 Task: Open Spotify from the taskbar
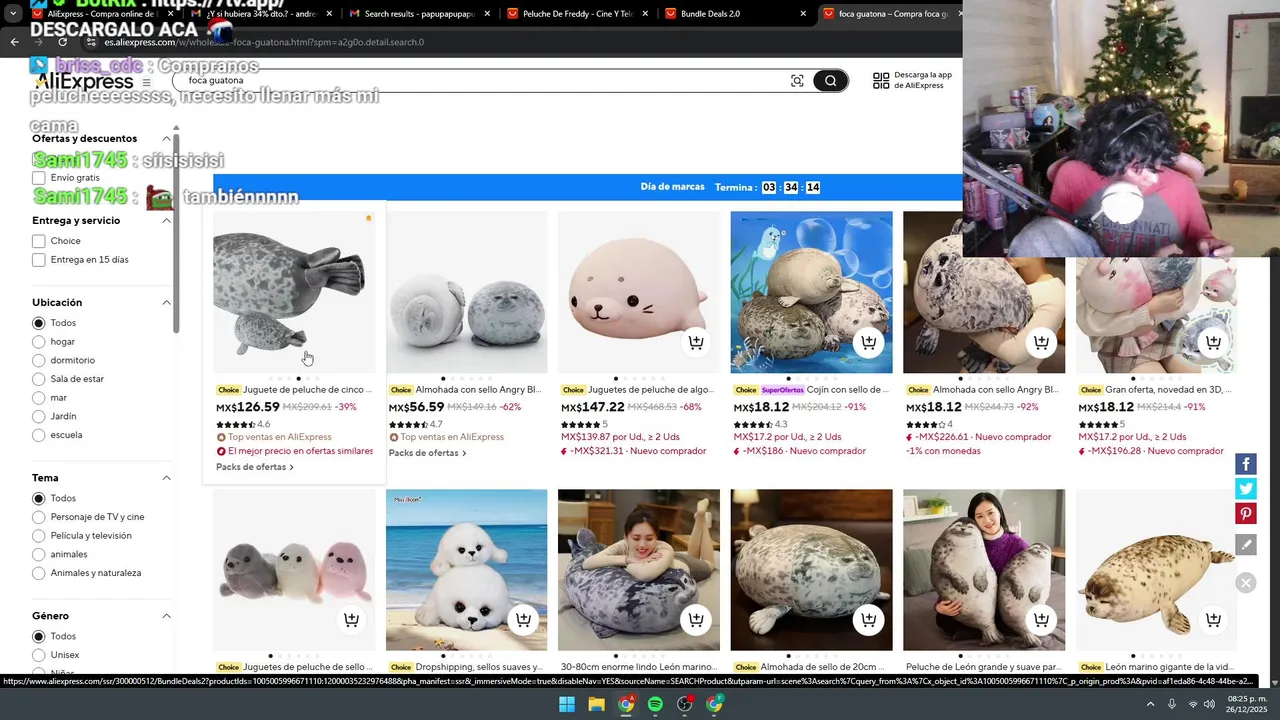click(x=655, y=704)
